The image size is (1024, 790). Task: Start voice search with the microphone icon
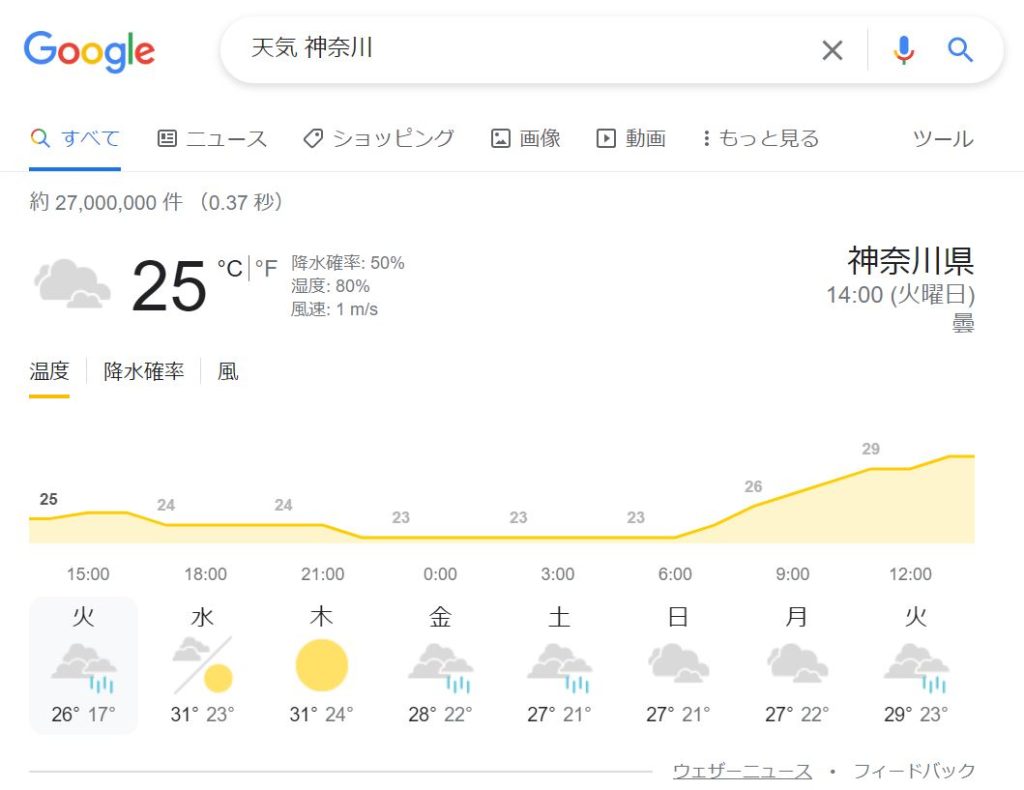pyautogui.click(x=904, y=50)
